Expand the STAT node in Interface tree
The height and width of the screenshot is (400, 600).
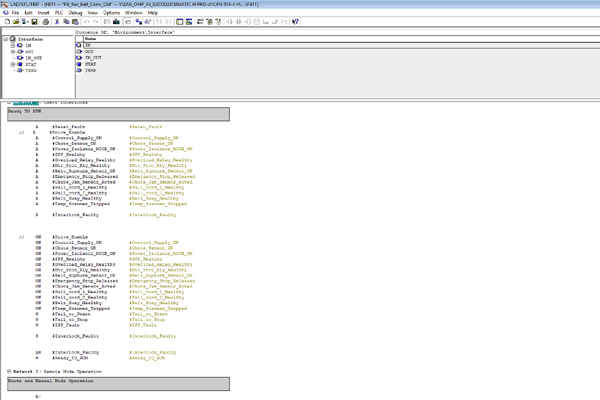[x=13, y=64]
